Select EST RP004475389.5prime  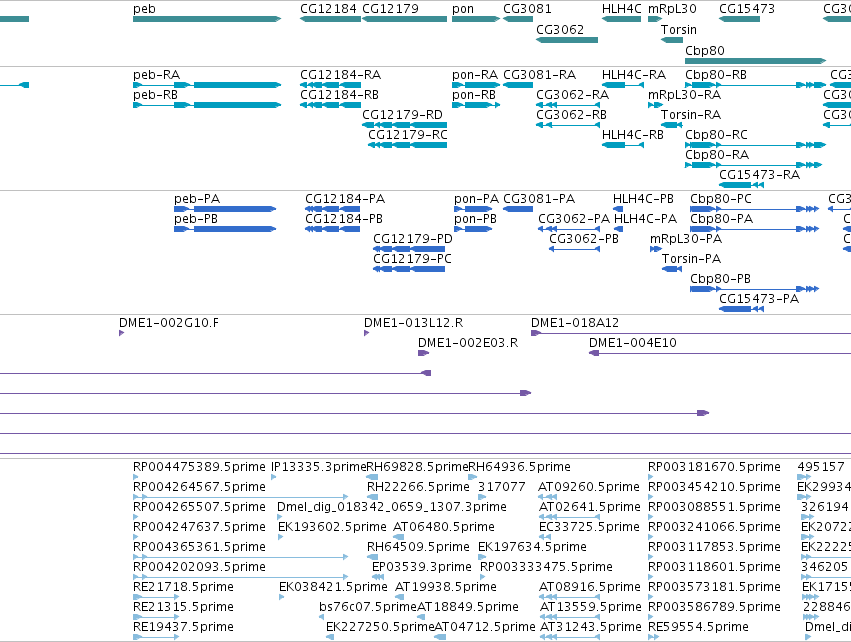point(135,477)
